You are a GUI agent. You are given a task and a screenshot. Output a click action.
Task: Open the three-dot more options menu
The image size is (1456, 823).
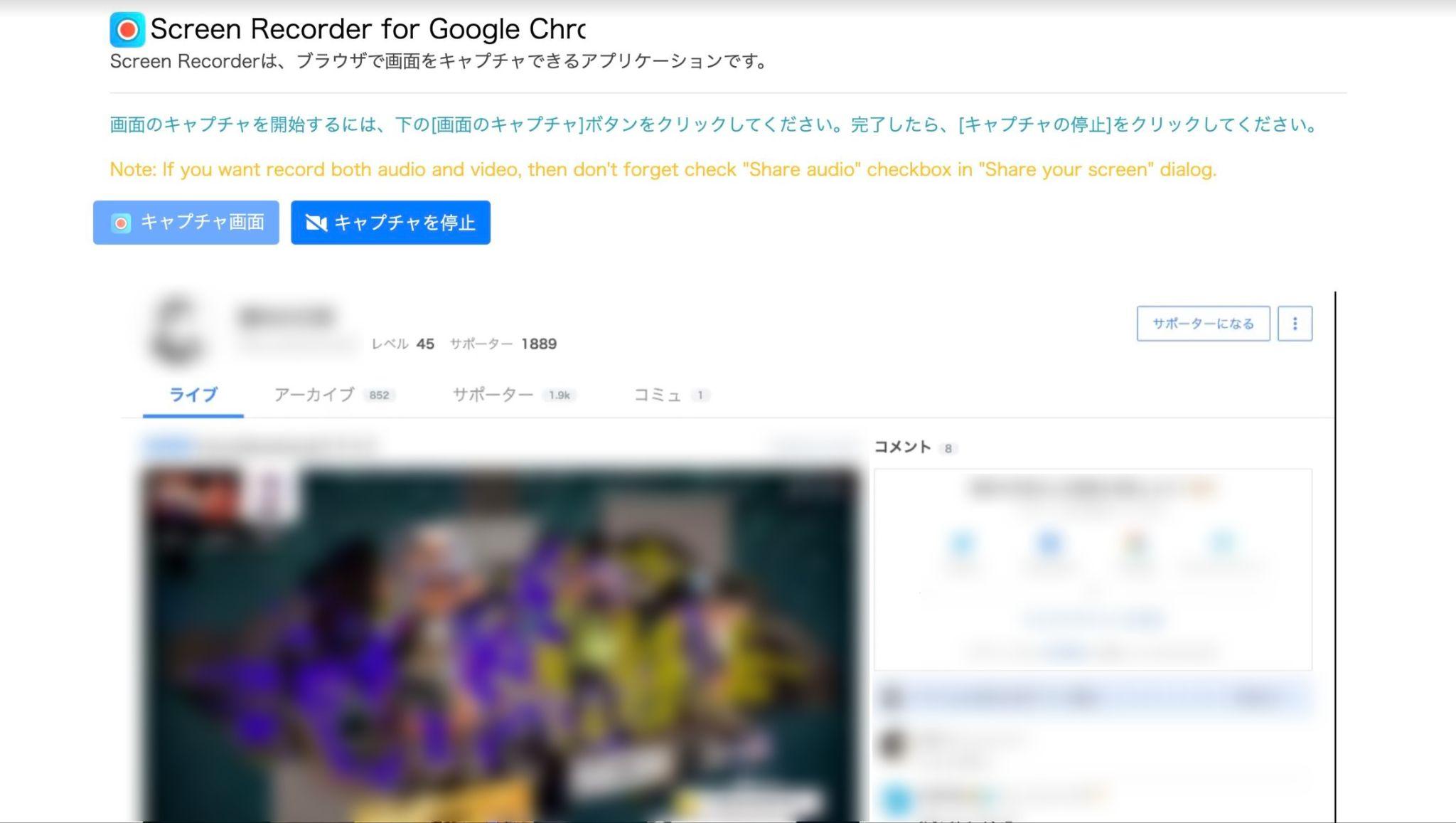click(1295, 324)
